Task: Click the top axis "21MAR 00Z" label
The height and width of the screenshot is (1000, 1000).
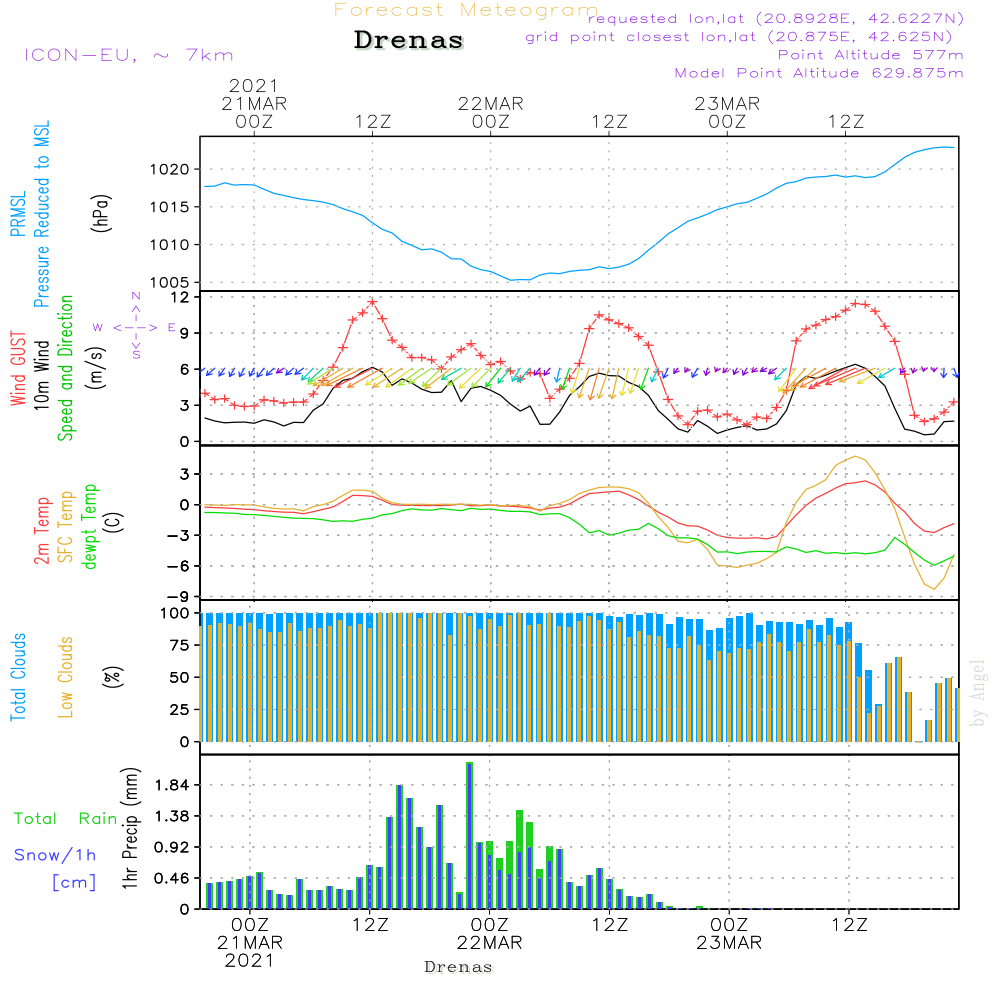Action: pos(254,112)
